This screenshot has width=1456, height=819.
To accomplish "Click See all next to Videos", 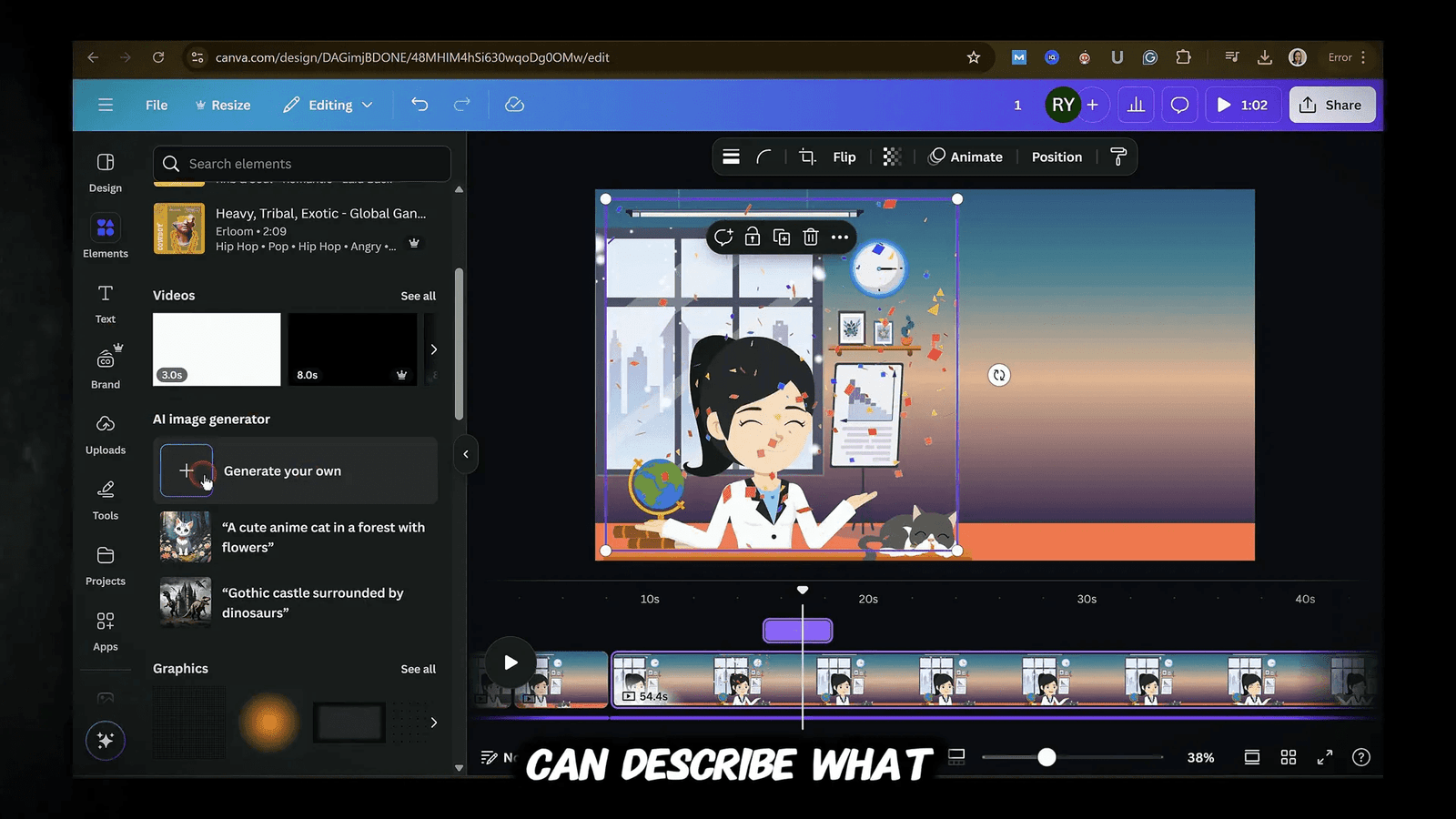I will [419, 295].
